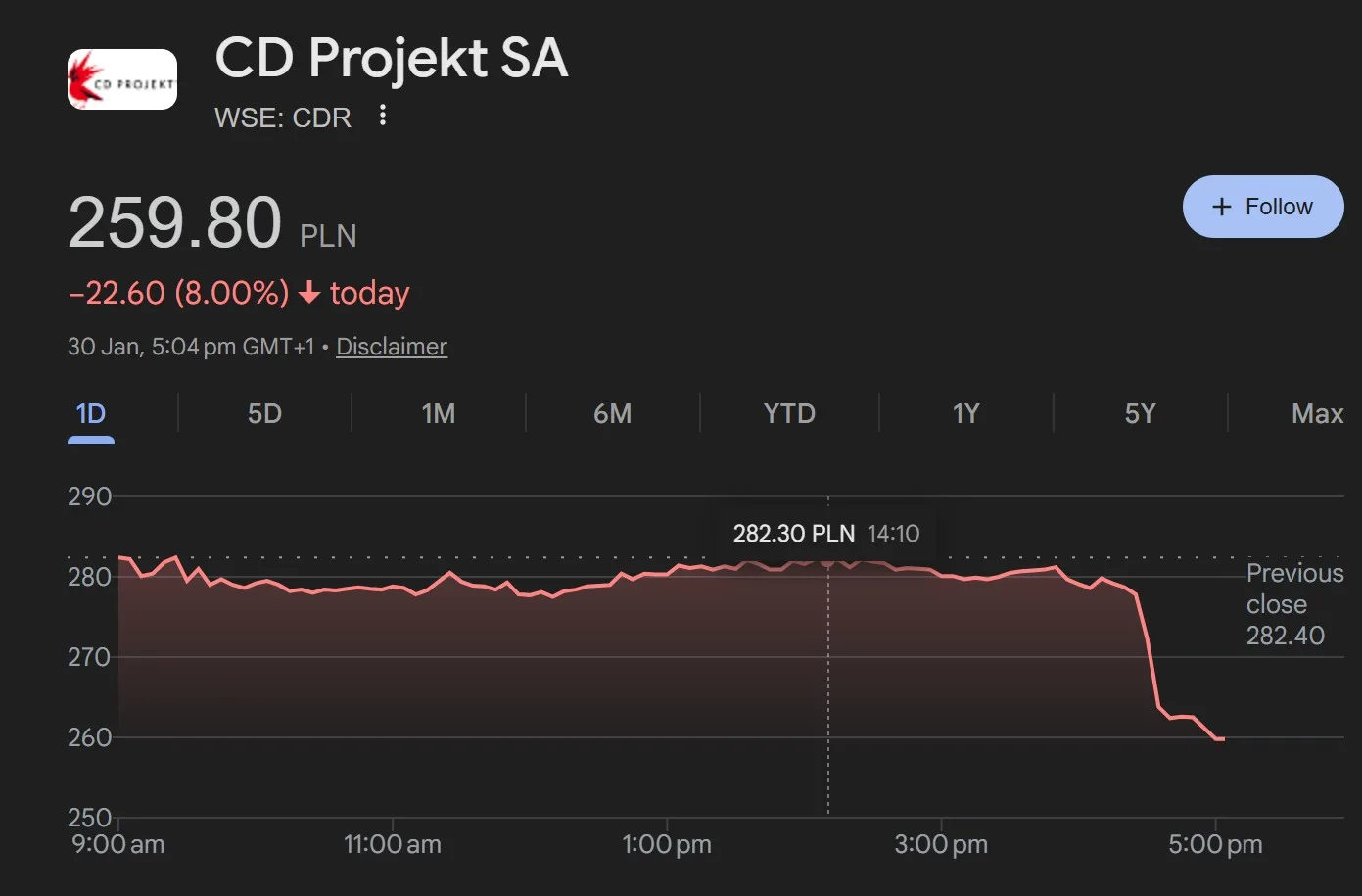
Task: Open the 5Y chart view
Action: (1140, 413)
